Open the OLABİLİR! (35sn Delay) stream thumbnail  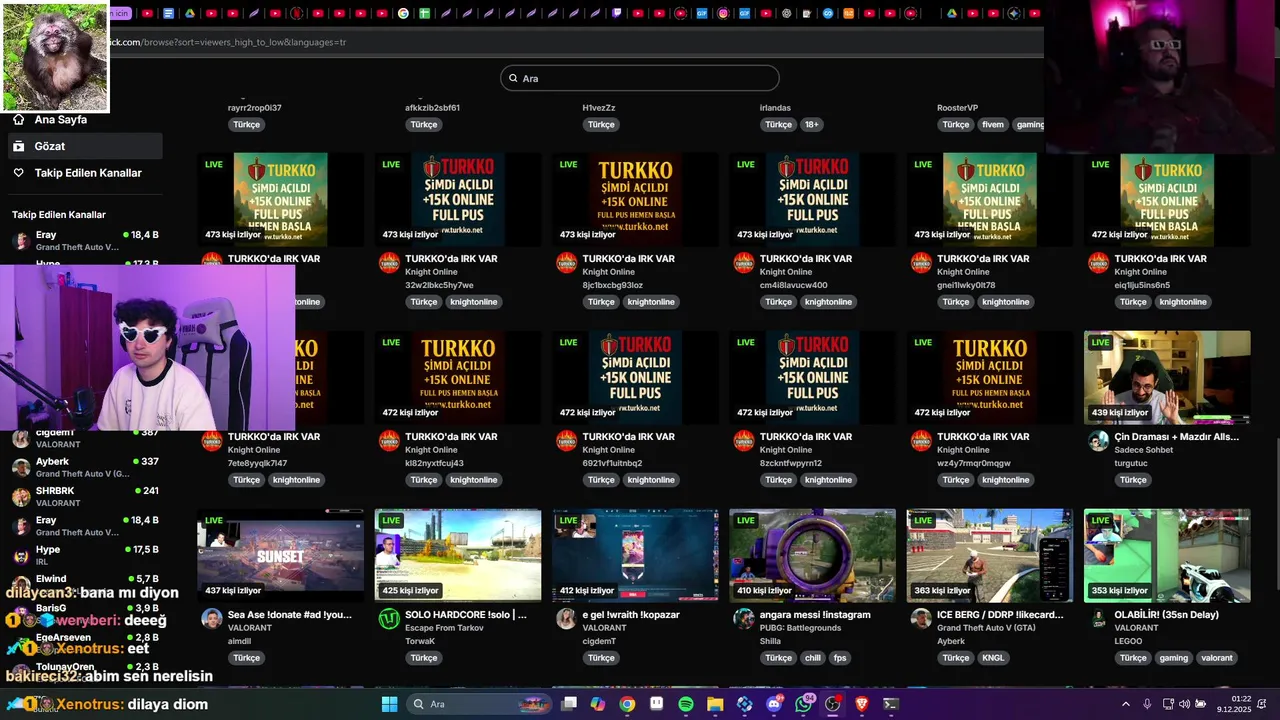pyautogui.click(x=1167, y=555)
